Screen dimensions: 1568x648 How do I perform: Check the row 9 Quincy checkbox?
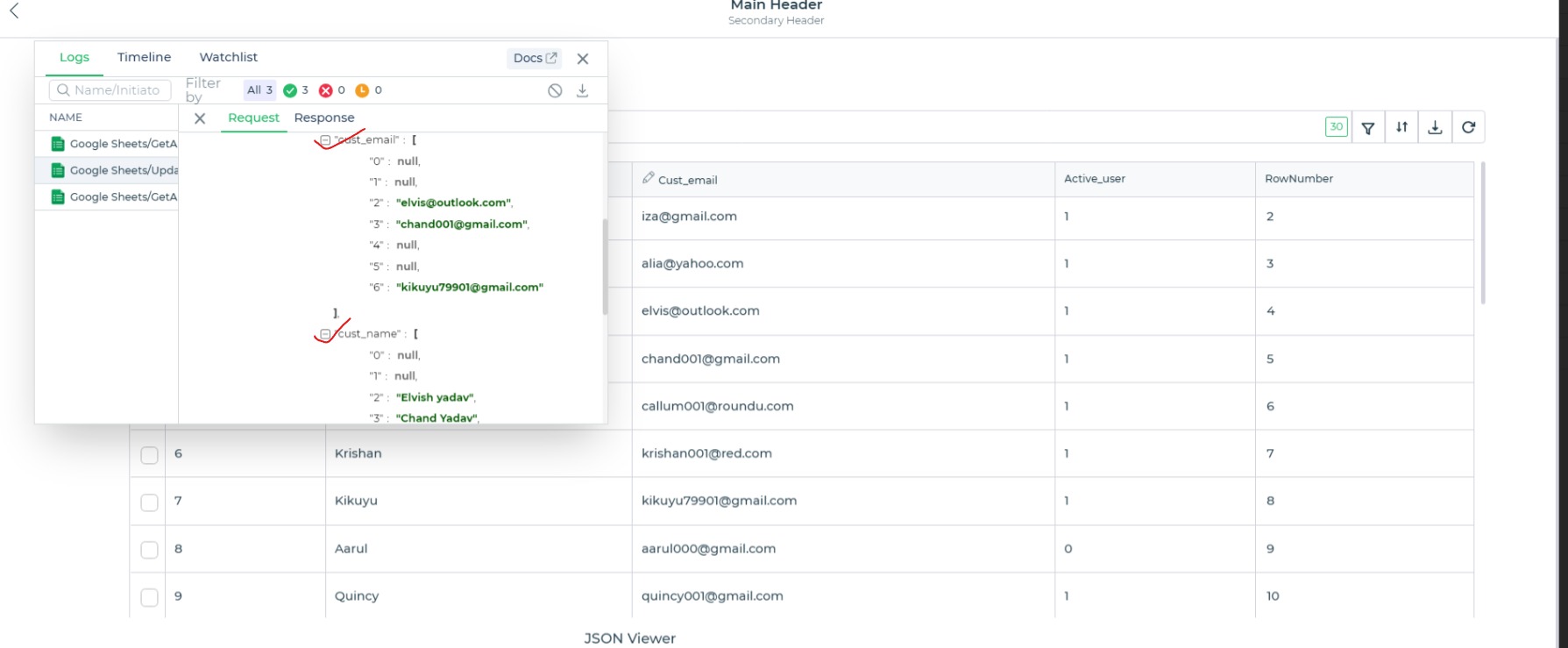[x=149, y=597]
